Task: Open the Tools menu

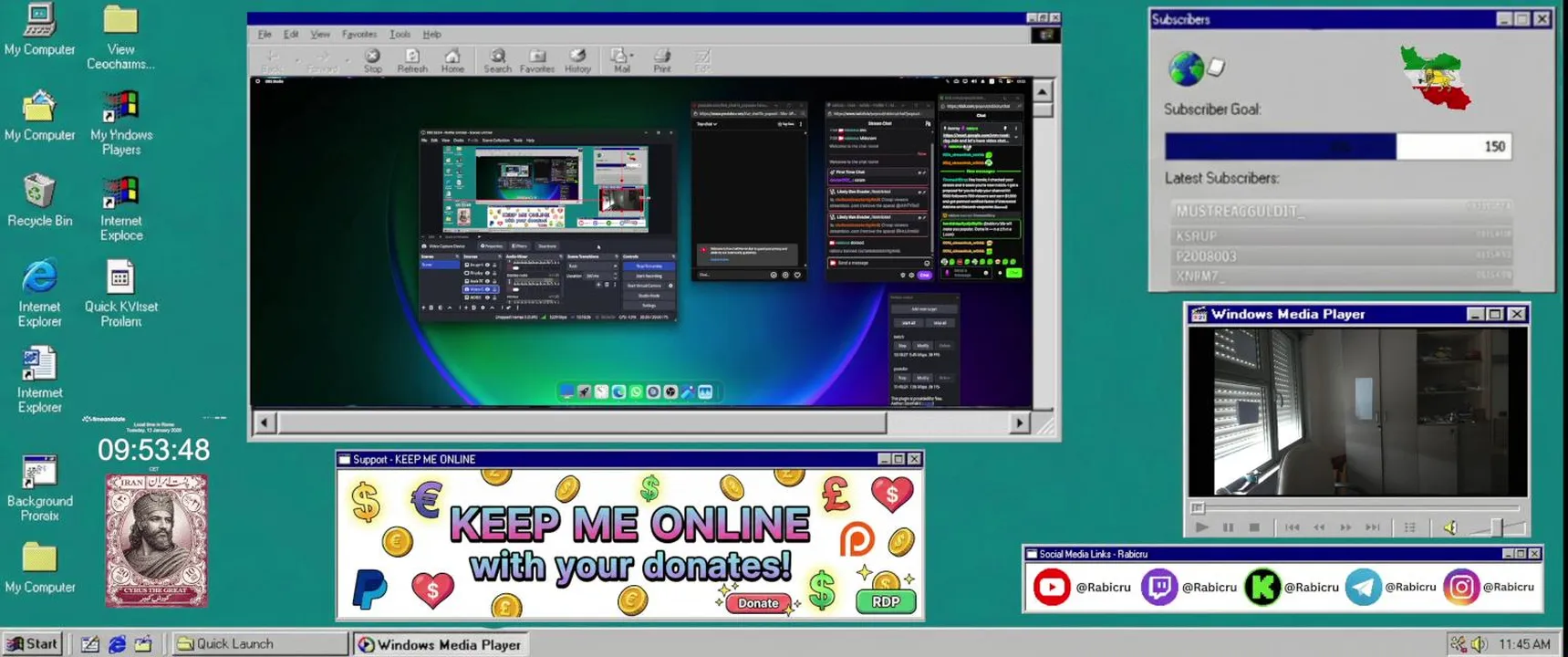Action: (x=400, y=35)
